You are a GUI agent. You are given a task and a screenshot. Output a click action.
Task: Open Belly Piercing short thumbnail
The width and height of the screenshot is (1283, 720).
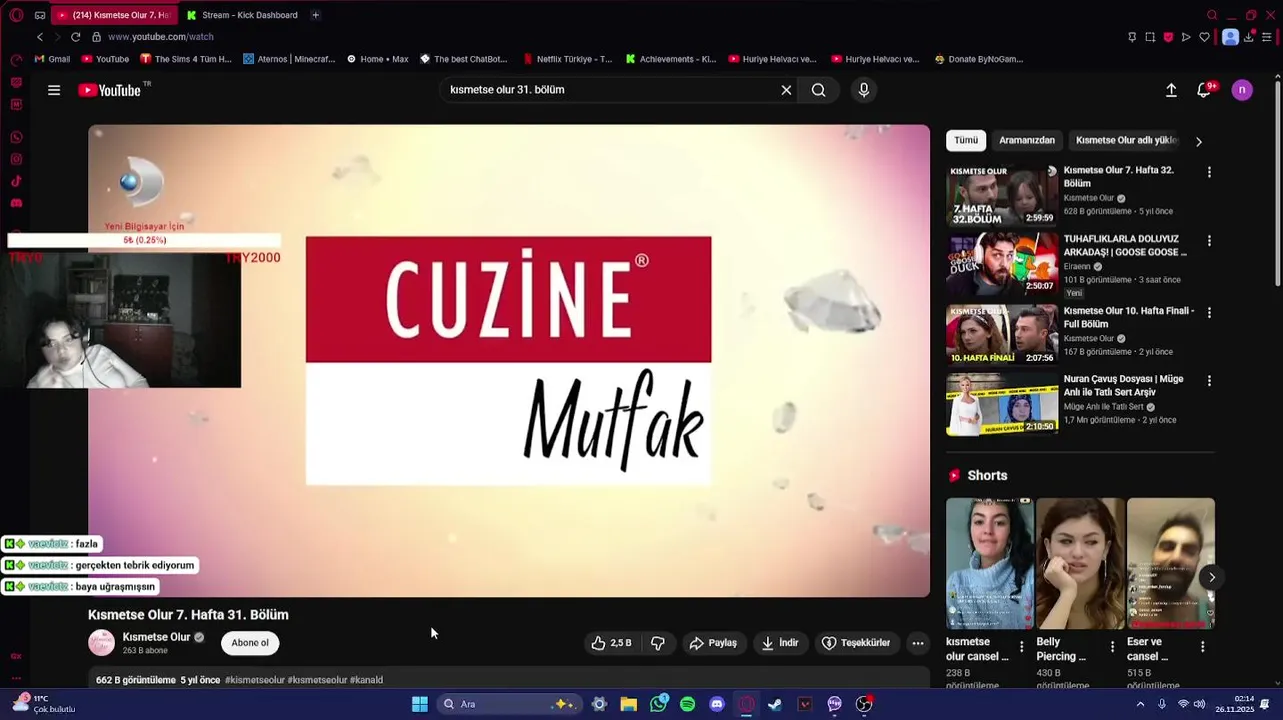(x=1080, y=563)
